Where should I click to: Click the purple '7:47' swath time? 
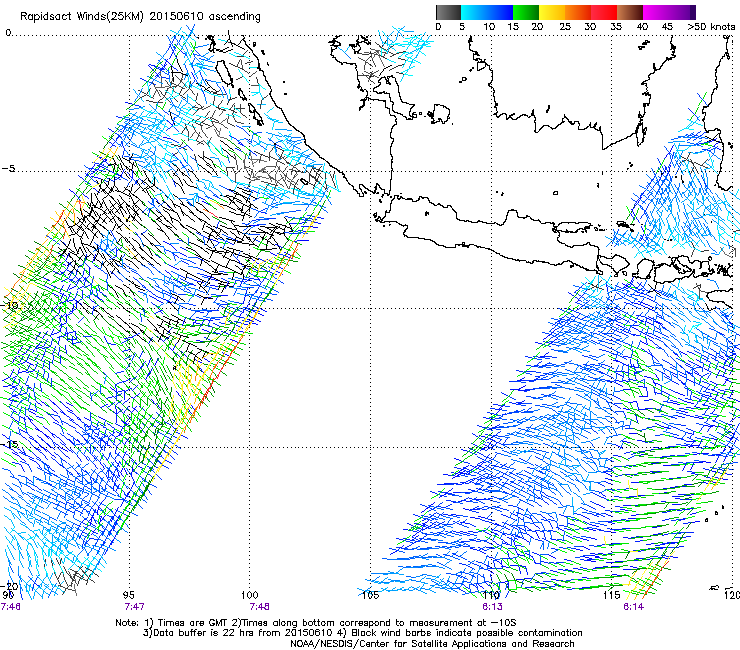click(135, 607)
